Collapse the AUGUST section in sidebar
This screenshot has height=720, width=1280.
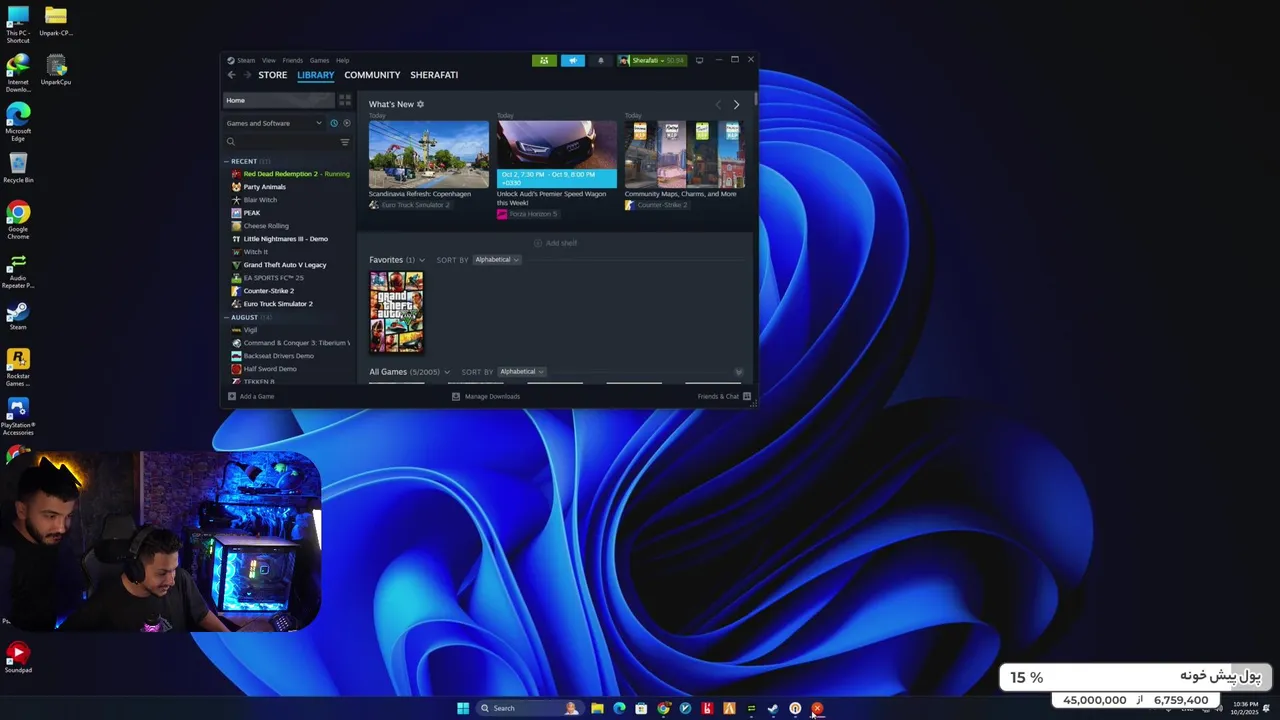[227, 317]
